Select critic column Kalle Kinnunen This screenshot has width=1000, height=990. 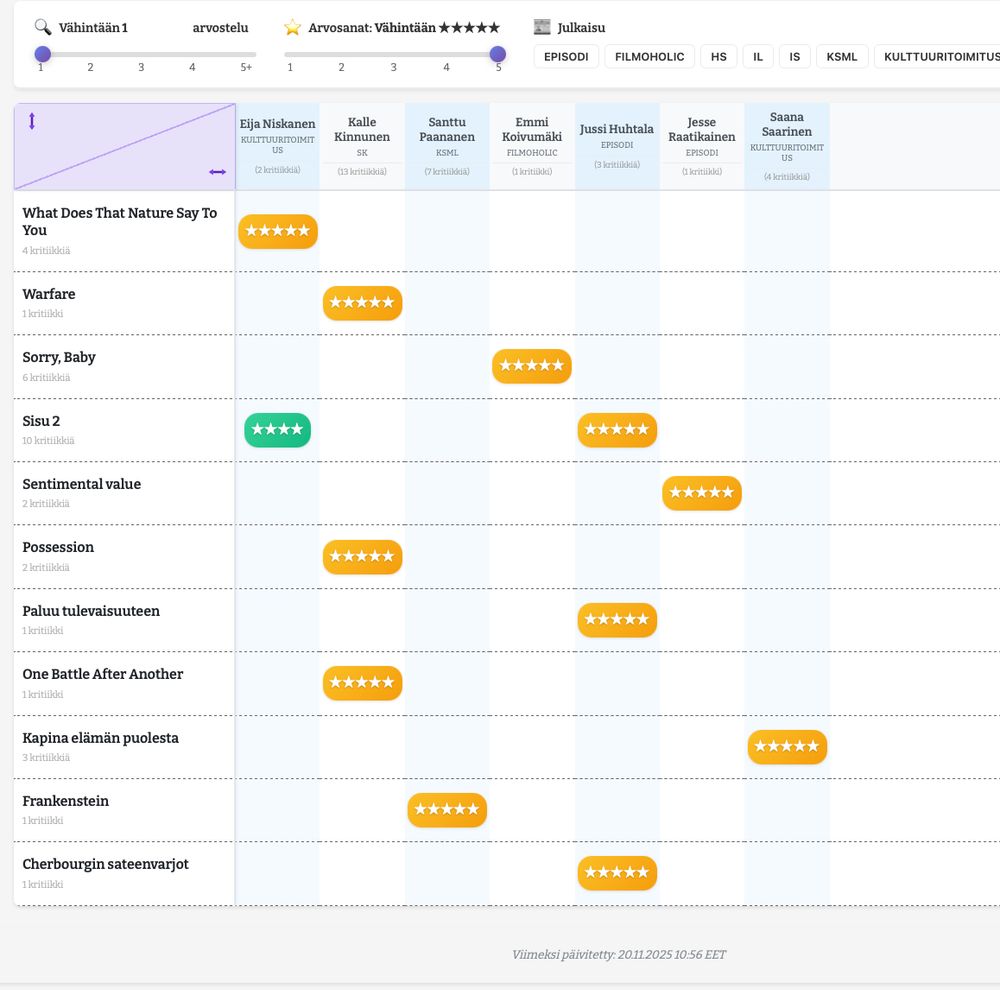coord(362,146)
